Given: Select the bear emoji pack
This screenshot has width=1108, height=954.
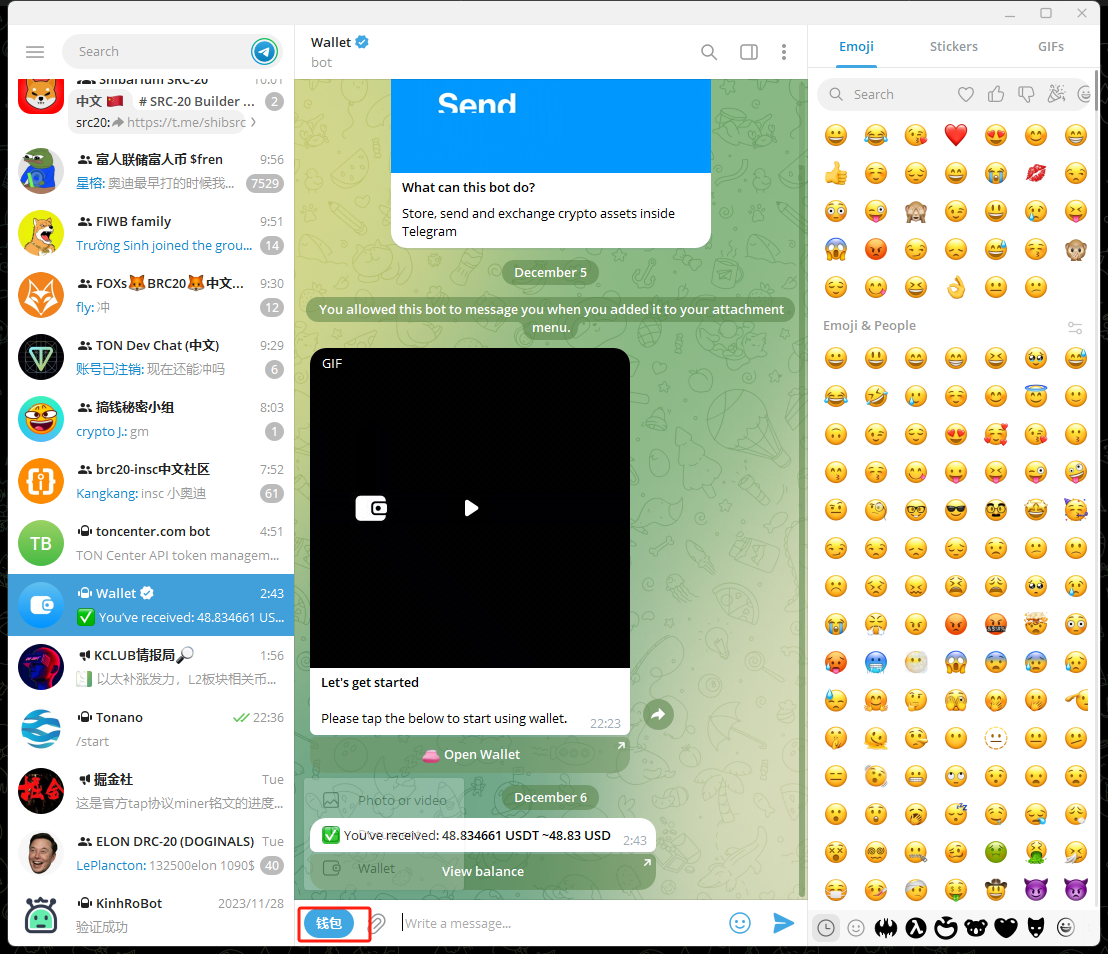Looking at the screenshot, I should pos(976,927).
